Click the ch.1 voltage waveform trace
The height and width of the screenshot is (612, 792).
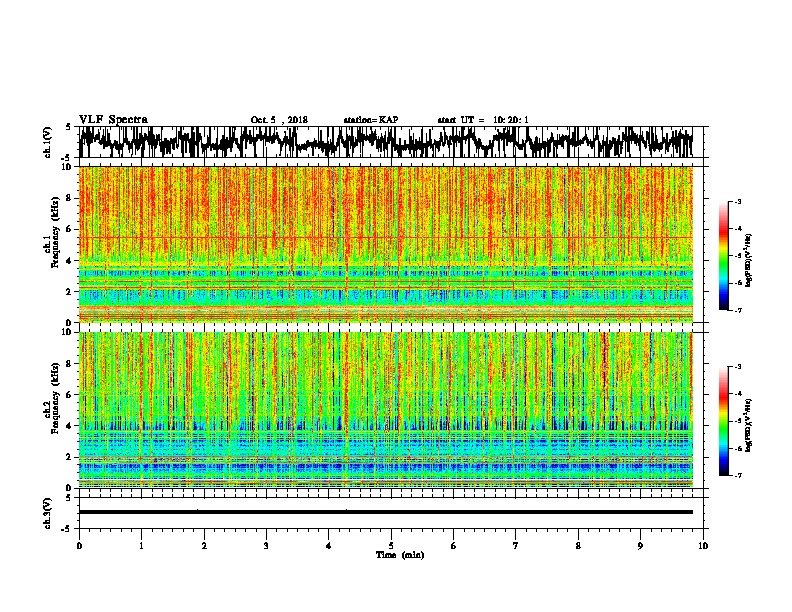point(385,142)
